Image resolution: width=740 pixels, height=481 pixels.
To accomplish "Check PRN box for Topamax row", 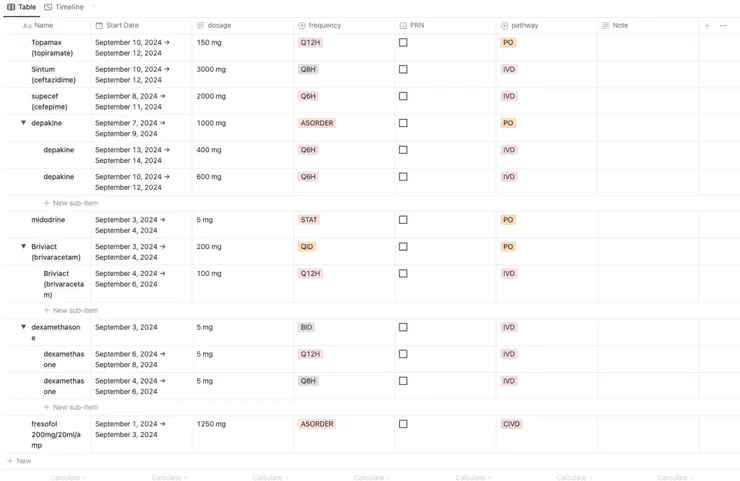I will pyautogui.click(x=403, y=42).
